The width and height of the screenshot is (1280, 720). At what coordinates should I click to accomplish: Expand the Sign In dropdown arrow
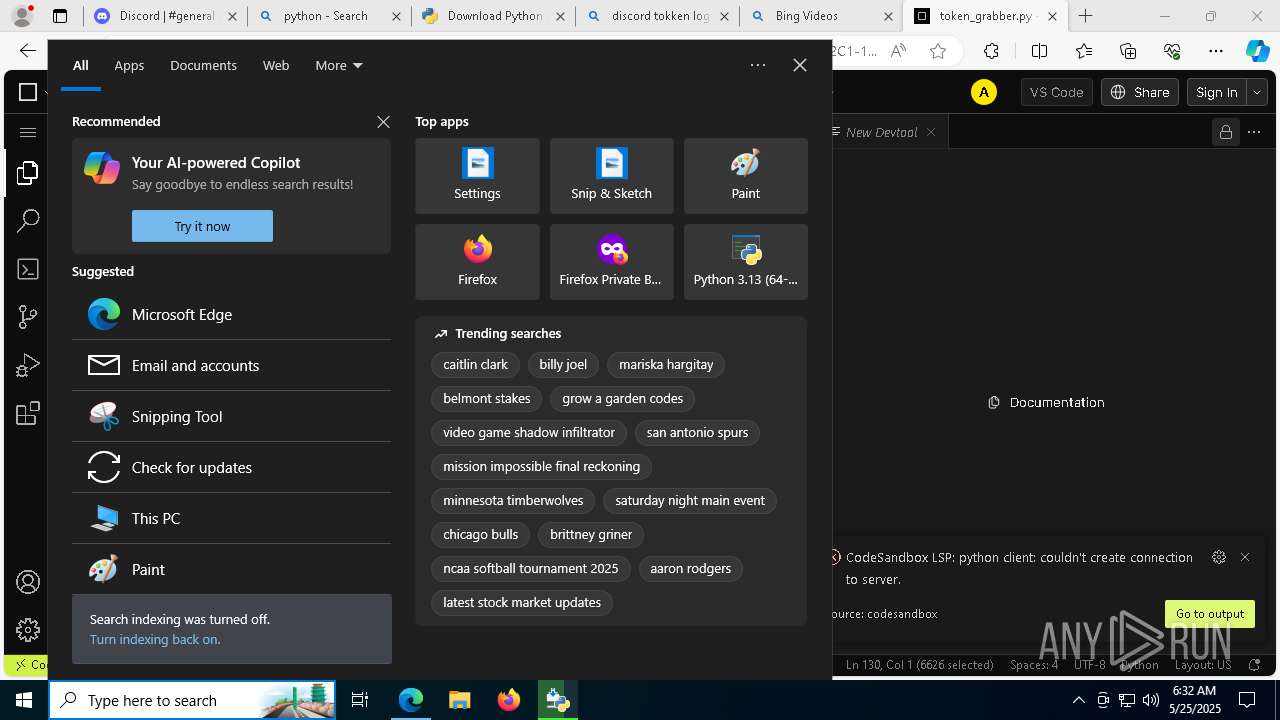[1257, 92]
